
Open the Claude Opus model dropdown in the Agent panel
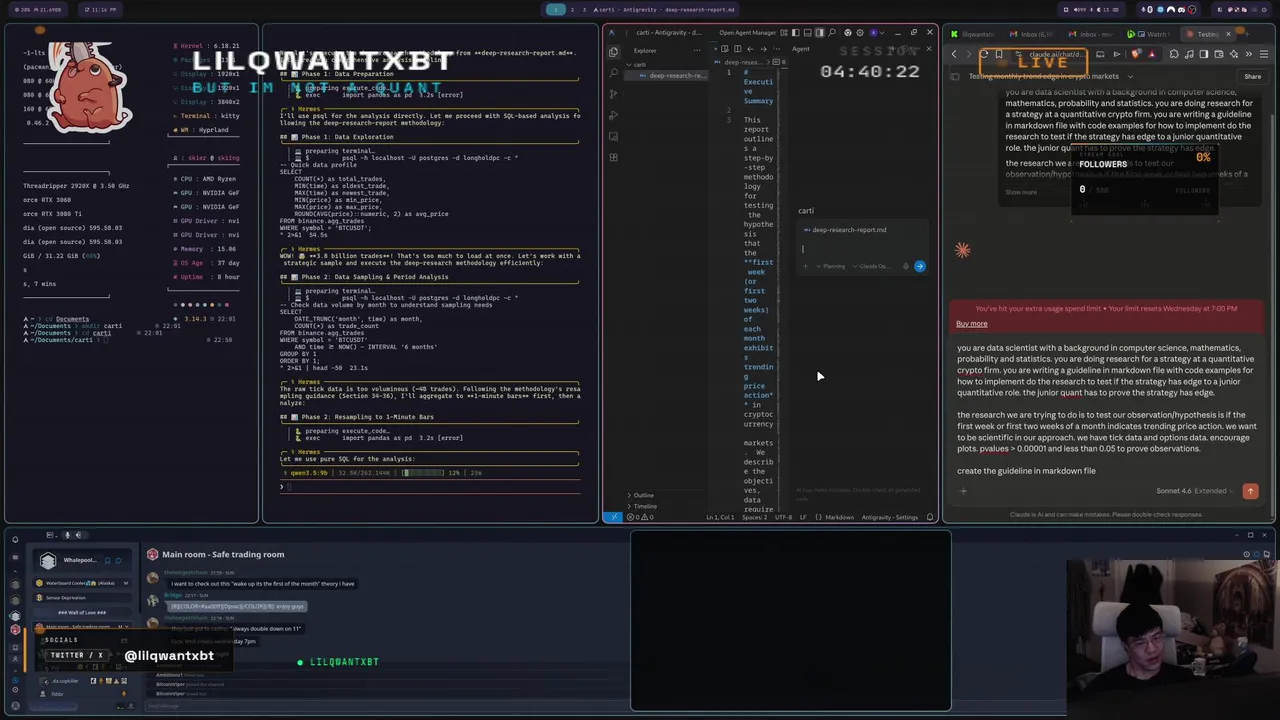872,266
